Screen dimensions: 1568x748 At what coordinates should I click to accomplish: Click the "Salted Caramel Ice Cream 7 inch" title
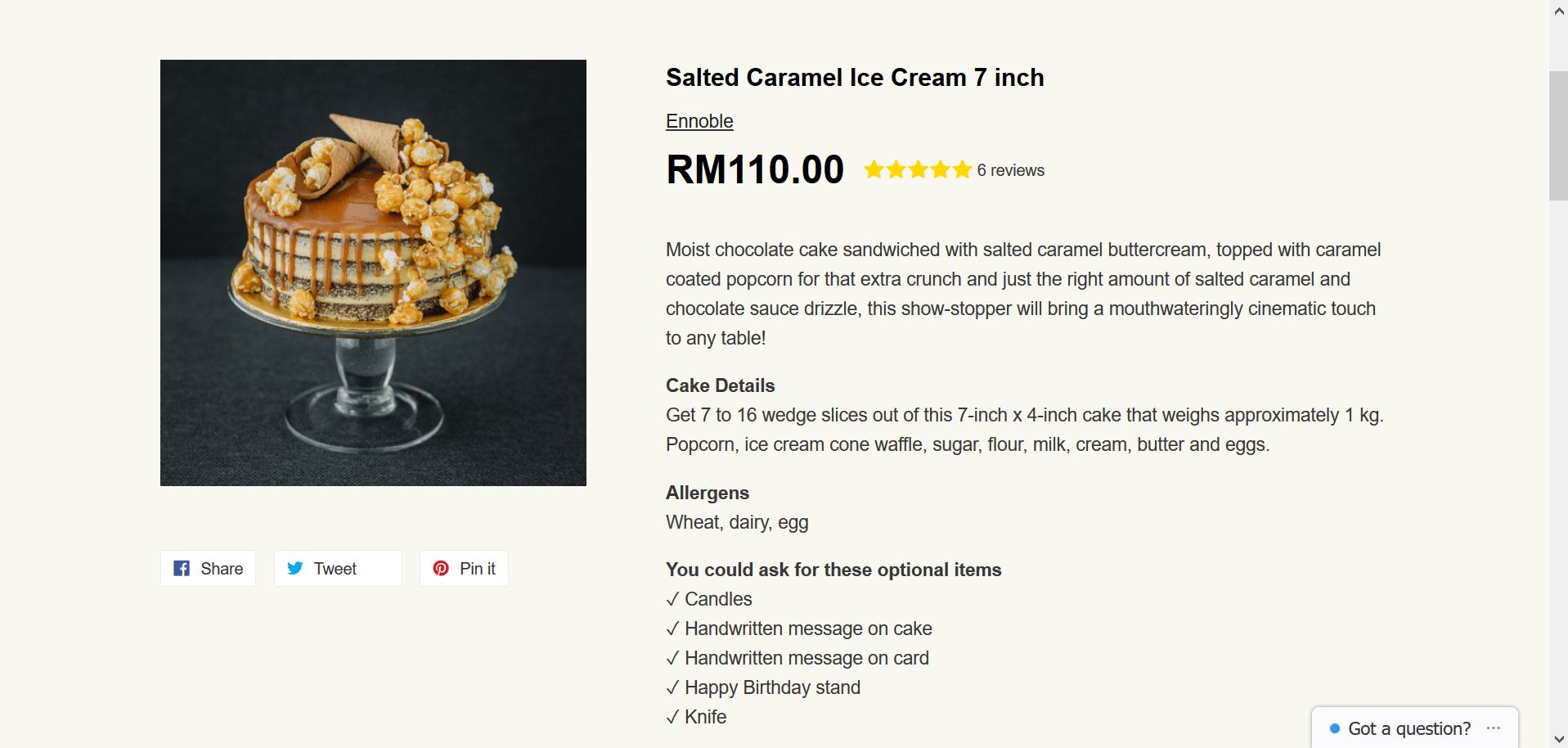tap(855, 77)
